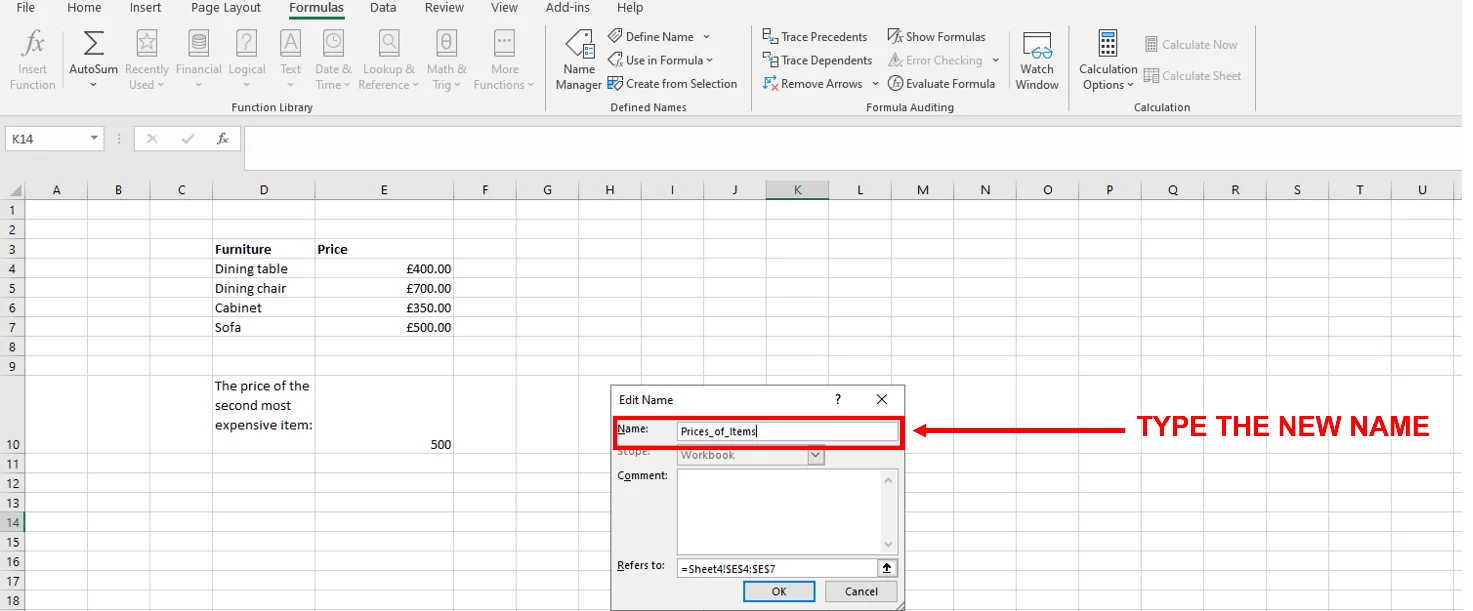Switch to the Data ribbon tab
Viewport: 1473px width, 611px height.
(383, 8)
